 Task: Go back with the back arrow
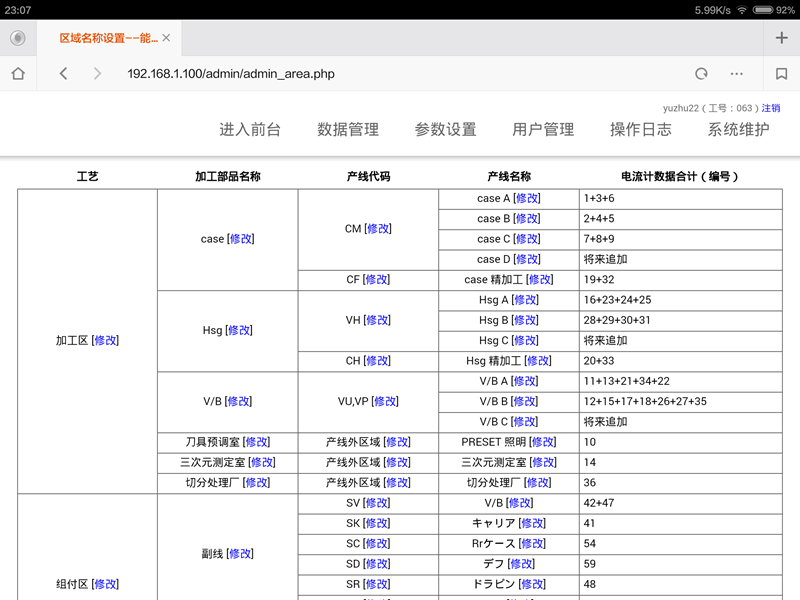click(x=63, y=73)
